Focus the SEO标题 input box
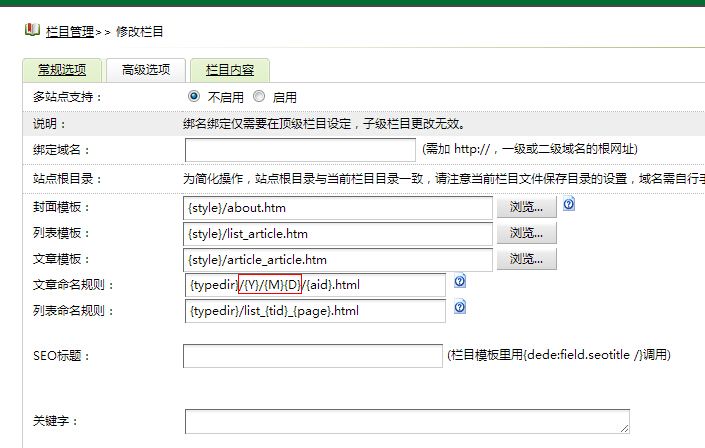The width and height of the screenshot is (705, 448). coord(313,355)
